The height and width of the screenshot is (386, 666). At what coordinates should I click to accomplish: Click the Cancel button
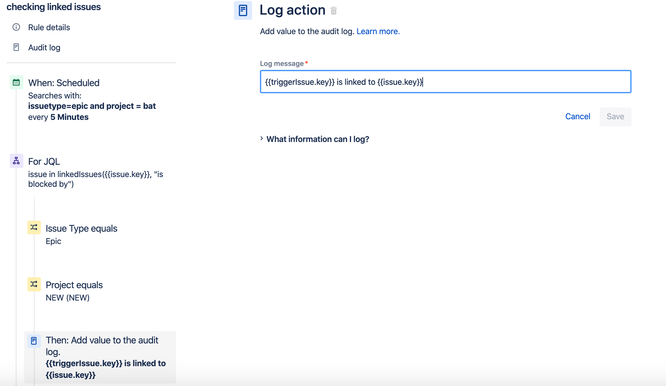pos(578,116)
